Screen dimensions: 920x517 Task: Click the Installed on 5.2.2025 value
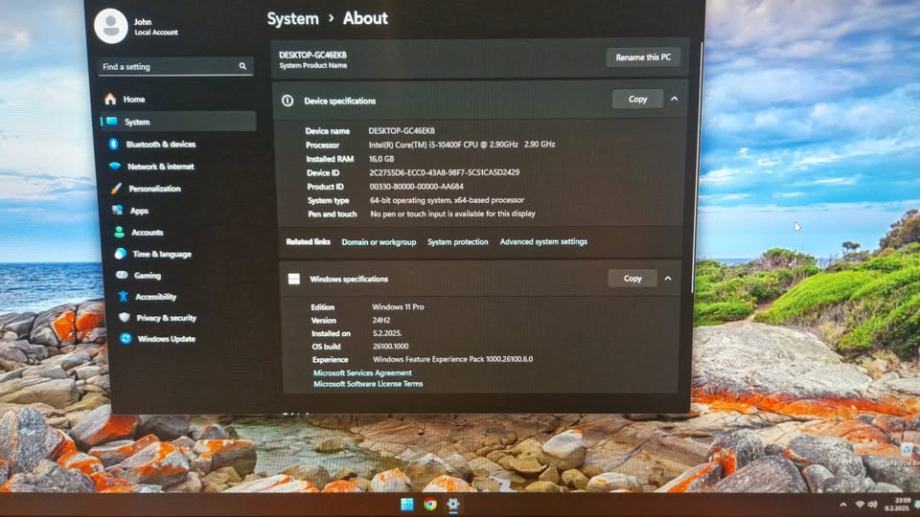tap(387, 333)
